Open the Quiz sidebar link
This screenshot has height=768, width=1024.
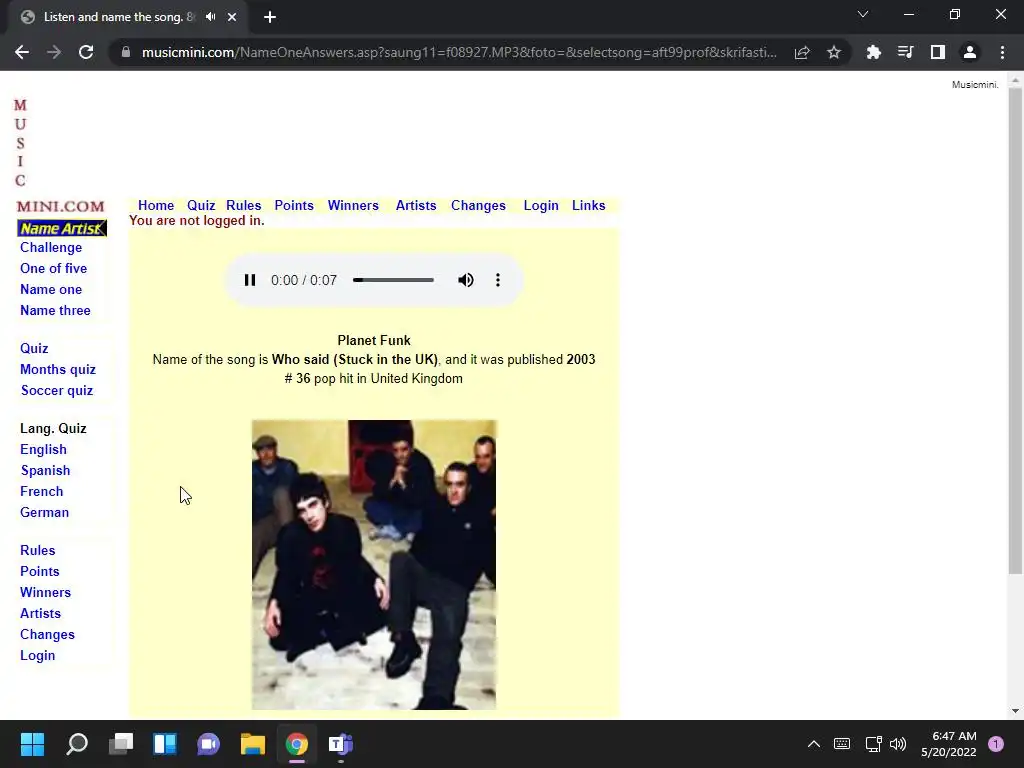34,348
